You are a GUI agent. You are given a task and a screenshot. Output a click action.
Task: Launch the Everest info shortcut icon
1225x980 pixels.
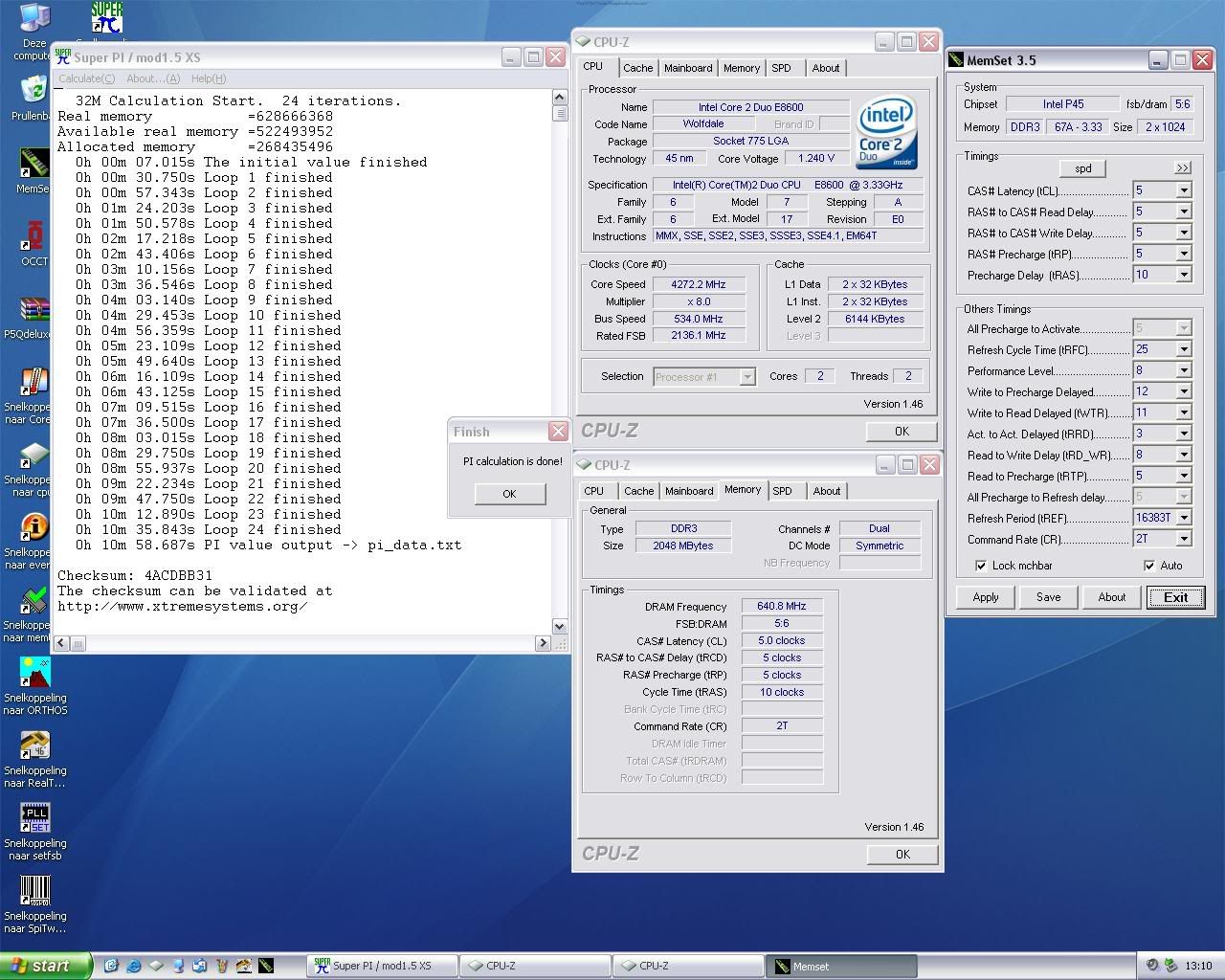tap(34, 527)
